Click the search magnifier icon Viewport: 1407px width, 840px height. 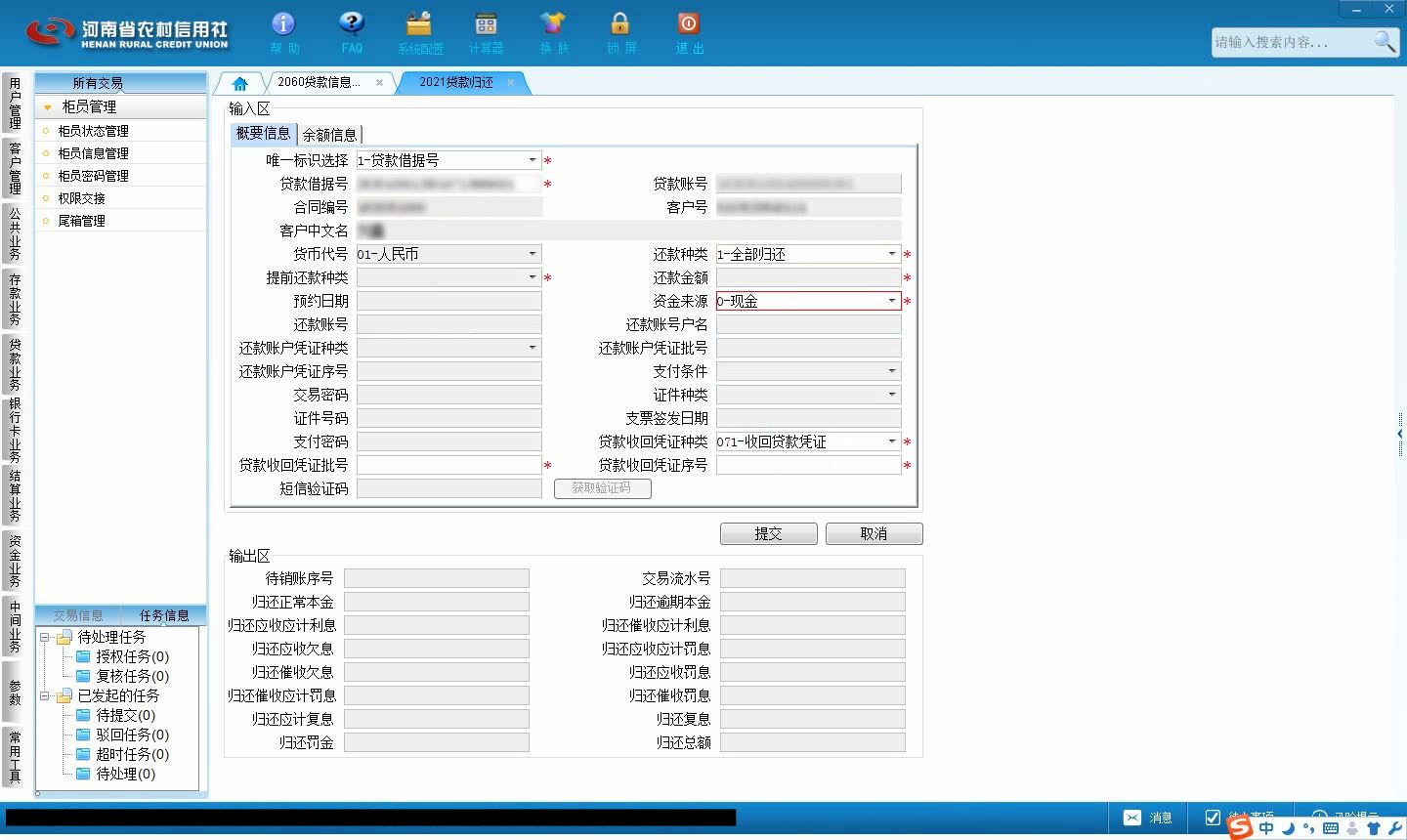coord(1385,41)
